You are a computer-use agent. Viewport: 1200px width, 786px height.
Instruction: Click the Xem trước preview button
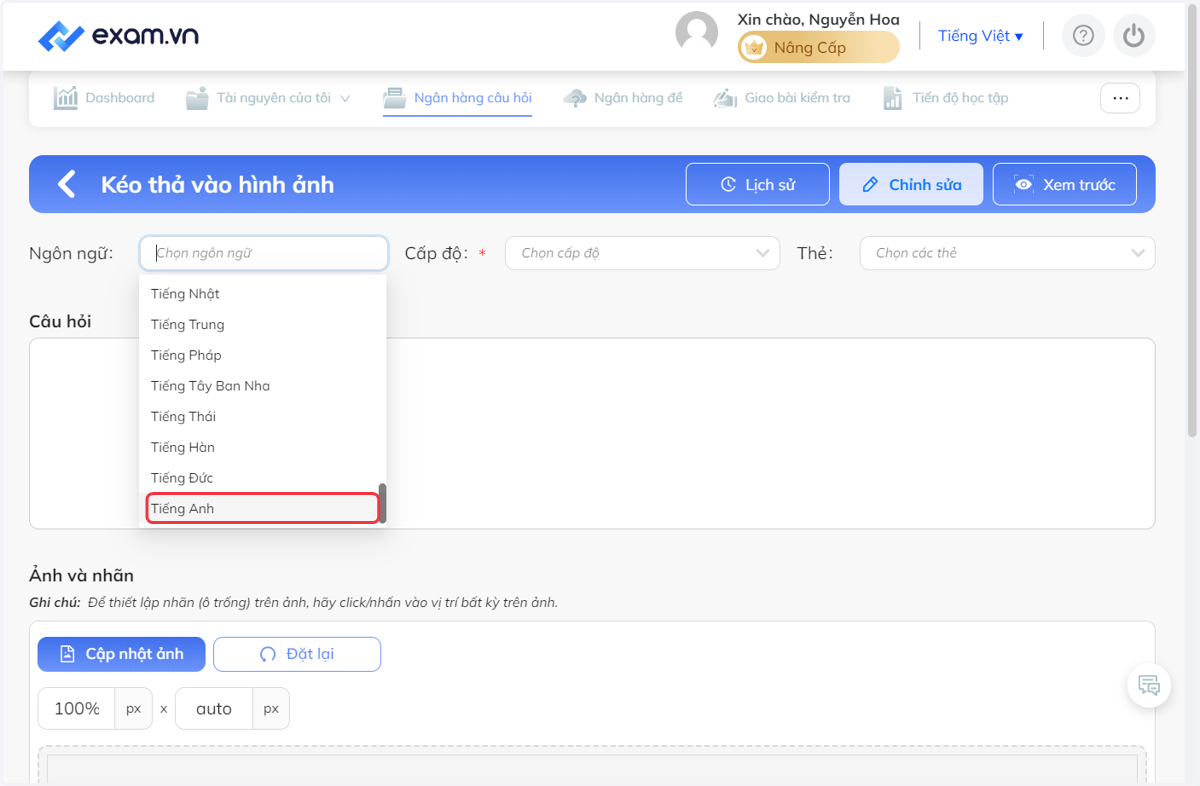[1064, 184]
